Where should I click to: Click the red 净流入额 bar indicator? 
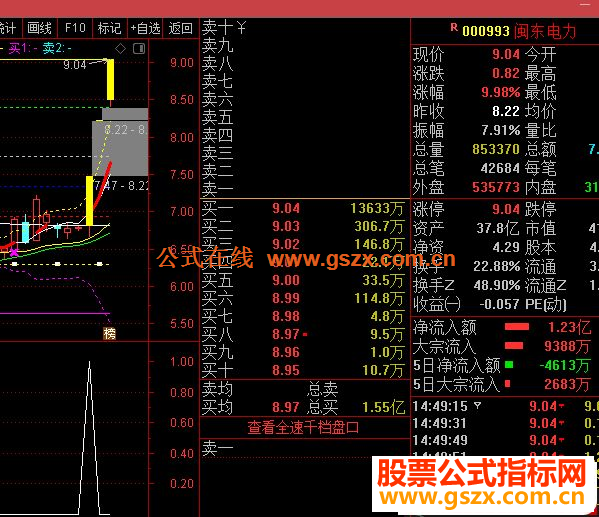516,327
